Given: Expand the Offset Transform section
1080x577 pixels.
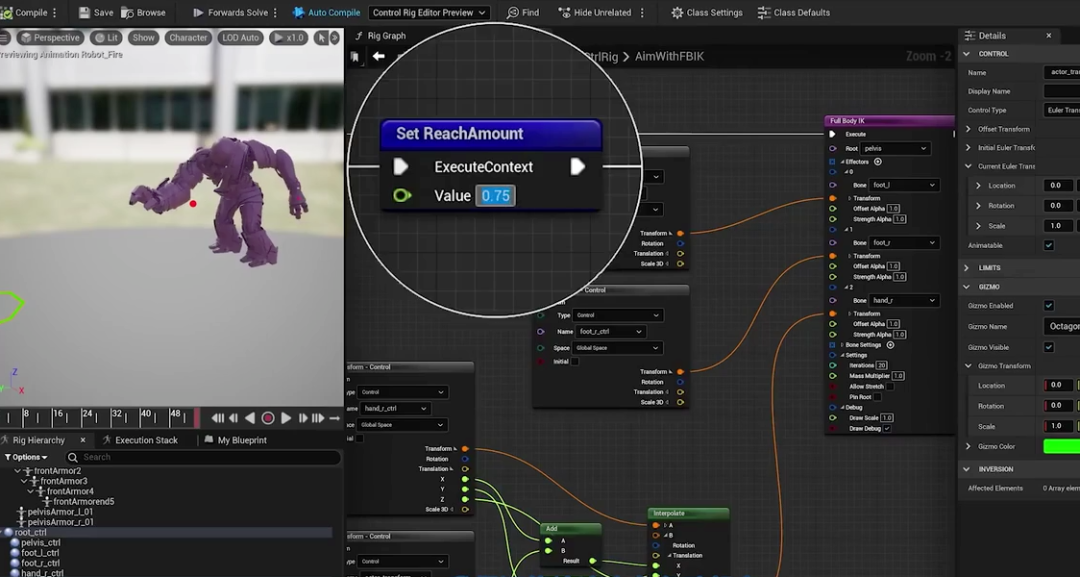Looking at the screenshot, I should (969, 129).
